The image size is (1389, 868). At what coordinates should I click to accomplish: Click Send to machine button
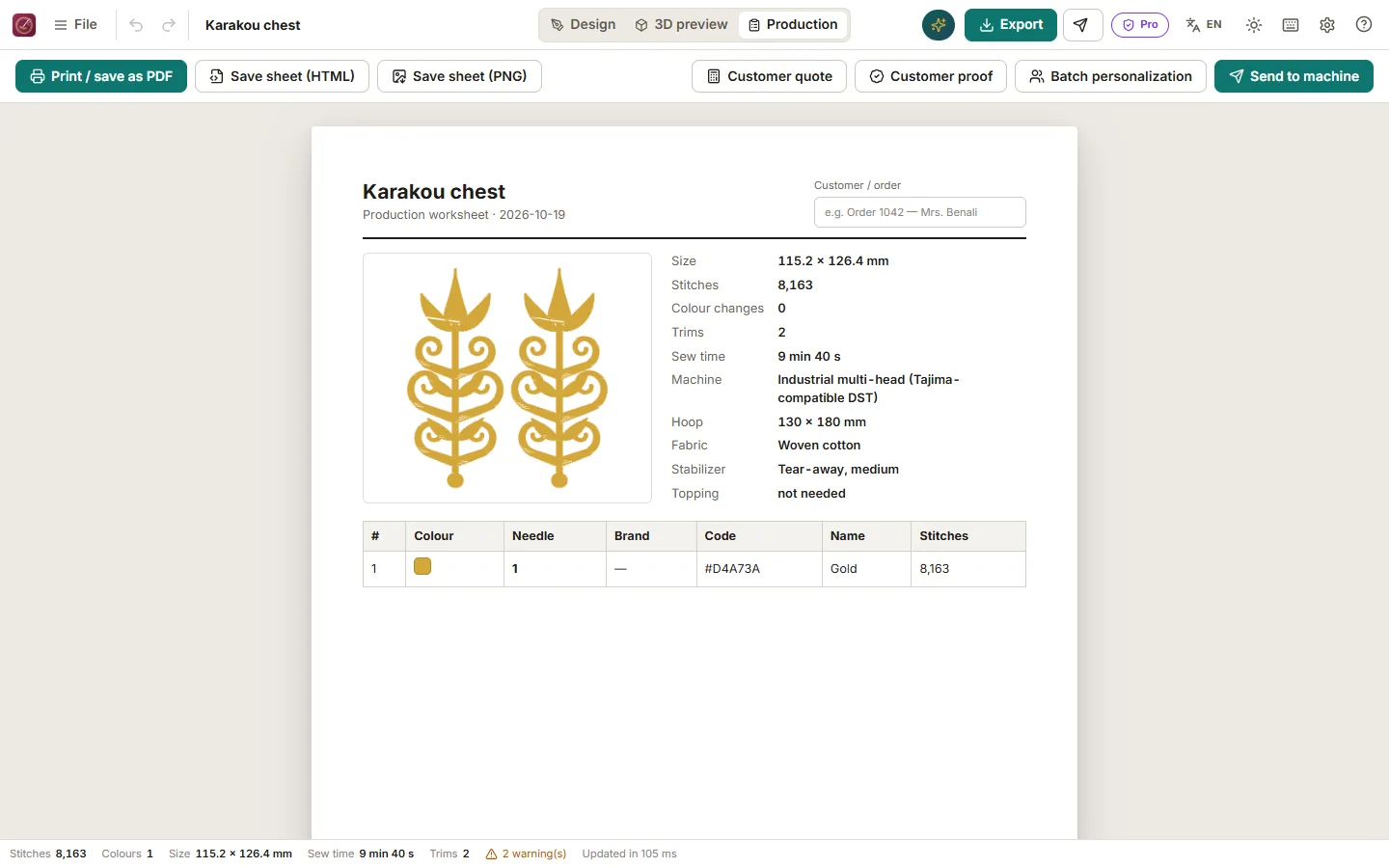click(x=1294, y=76)
